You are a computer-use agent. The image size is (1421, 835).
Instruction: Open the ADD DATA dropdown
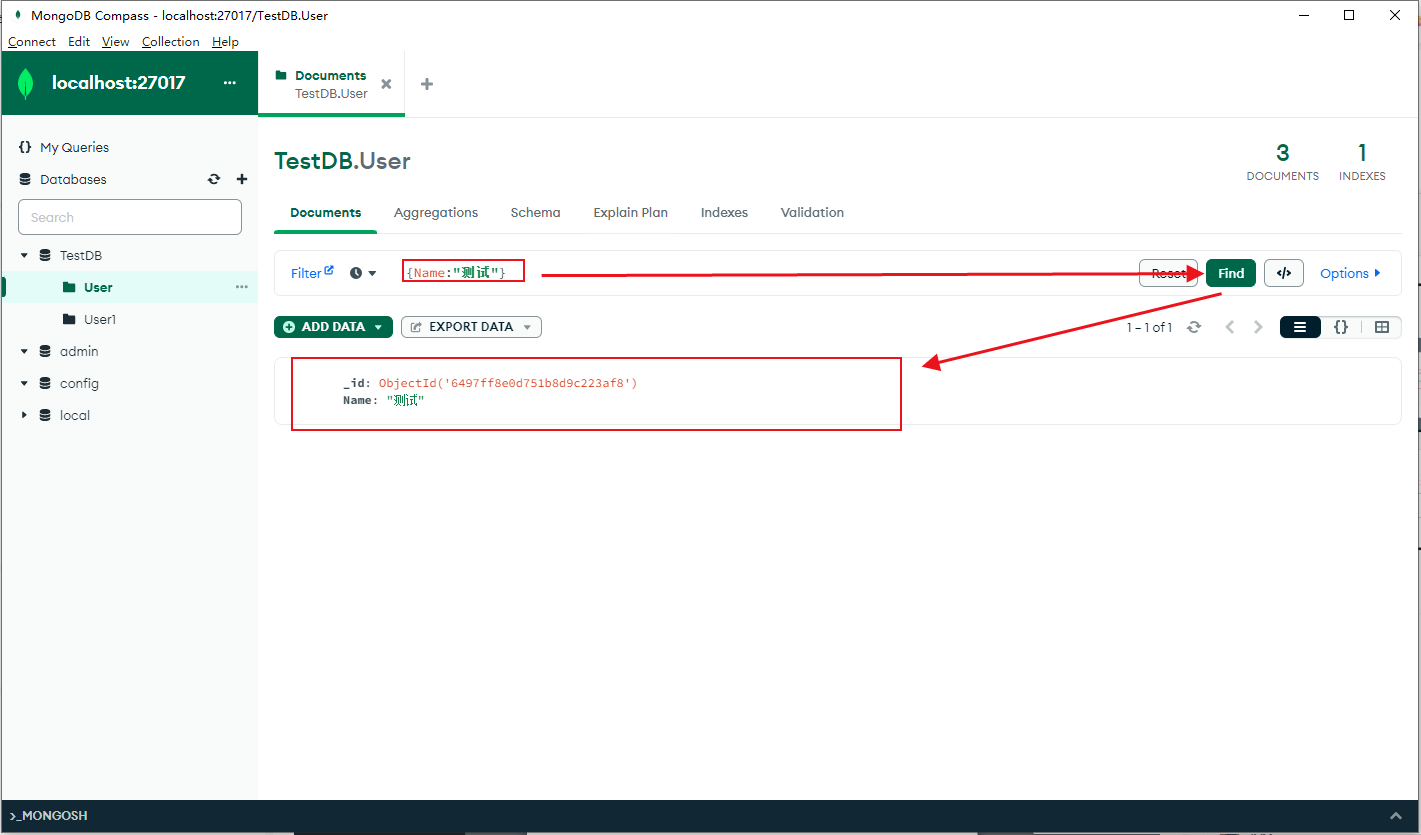[x=333, y=327]
